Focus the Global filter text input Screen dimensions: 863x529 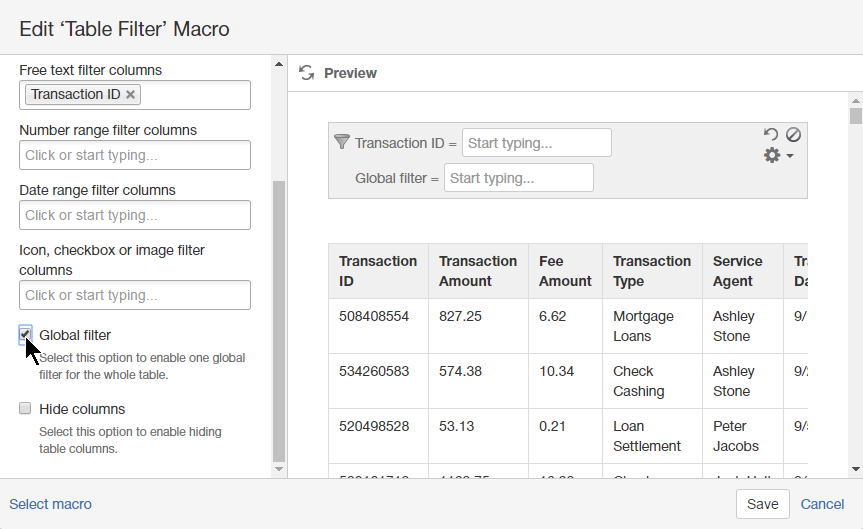518,178
